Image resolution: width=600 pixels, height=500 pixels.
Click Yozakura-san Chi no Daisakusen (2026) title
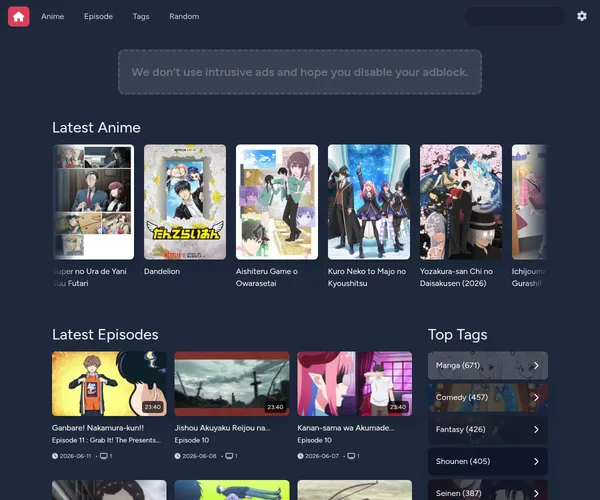(457, 277)
